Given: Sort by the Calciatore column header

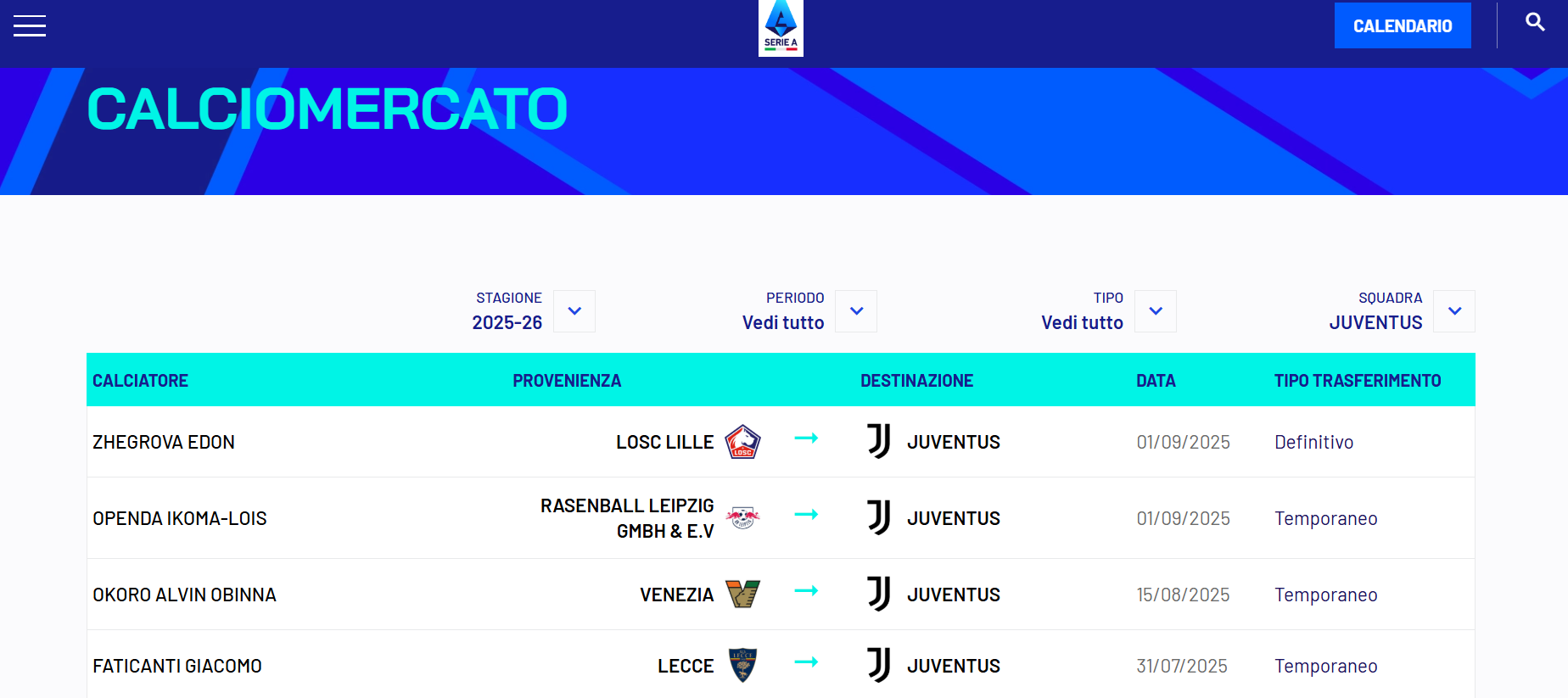Looking at the screenshot, I should pyautogui.click(x=140, y=381).
